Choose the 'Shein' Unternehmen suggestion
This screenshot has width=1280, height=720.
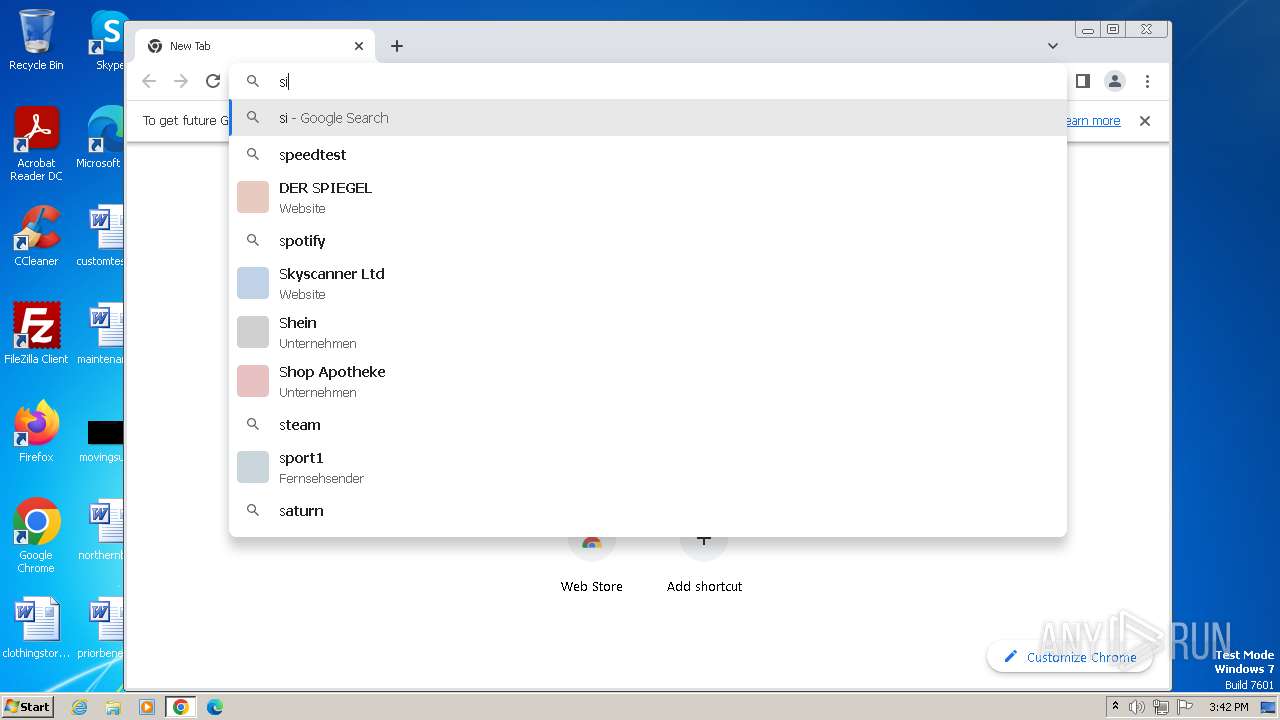[x=648, y=332]
